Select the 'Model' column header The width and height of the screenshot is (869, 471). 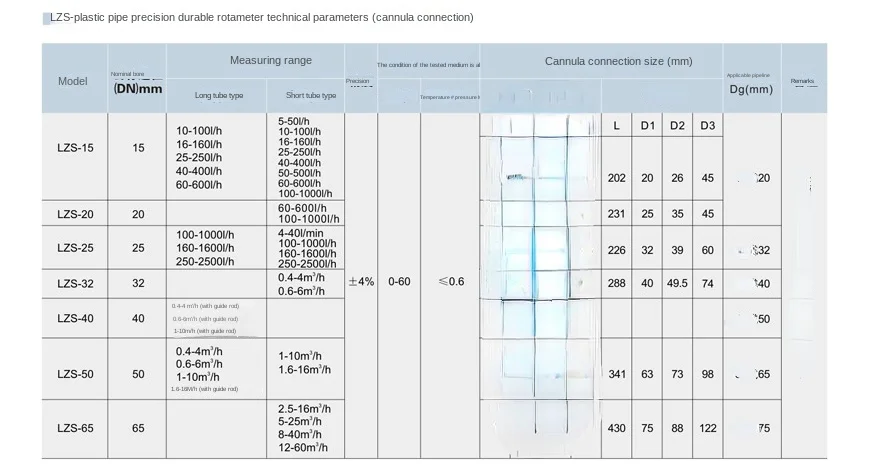pyautogui.click(x=73, y=81)
